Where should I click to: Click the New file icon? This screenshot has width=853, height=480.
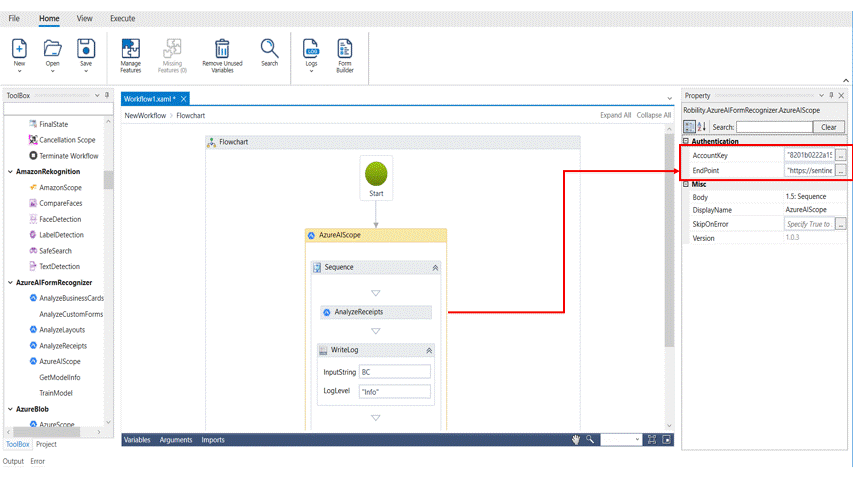[x=20, y=48]
